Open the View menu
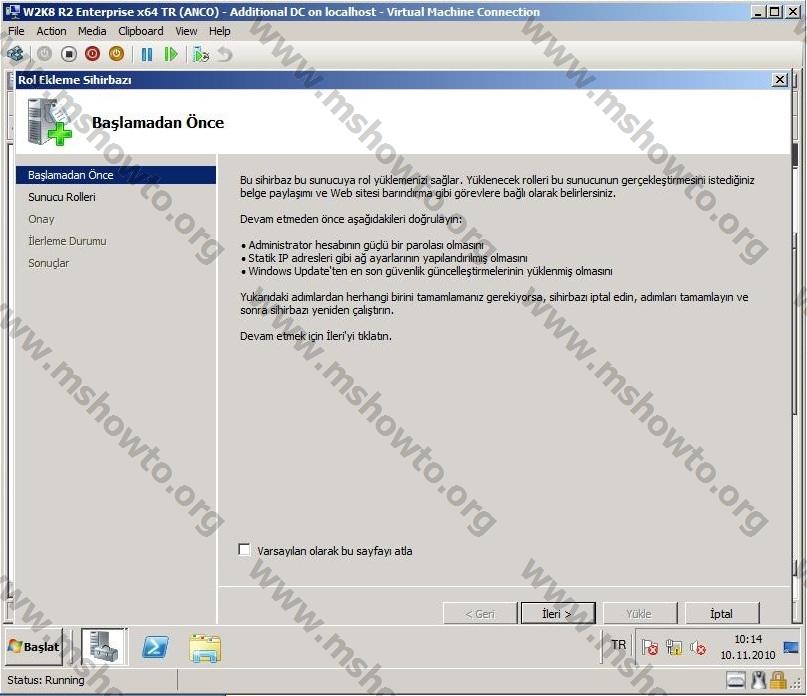 186,31
